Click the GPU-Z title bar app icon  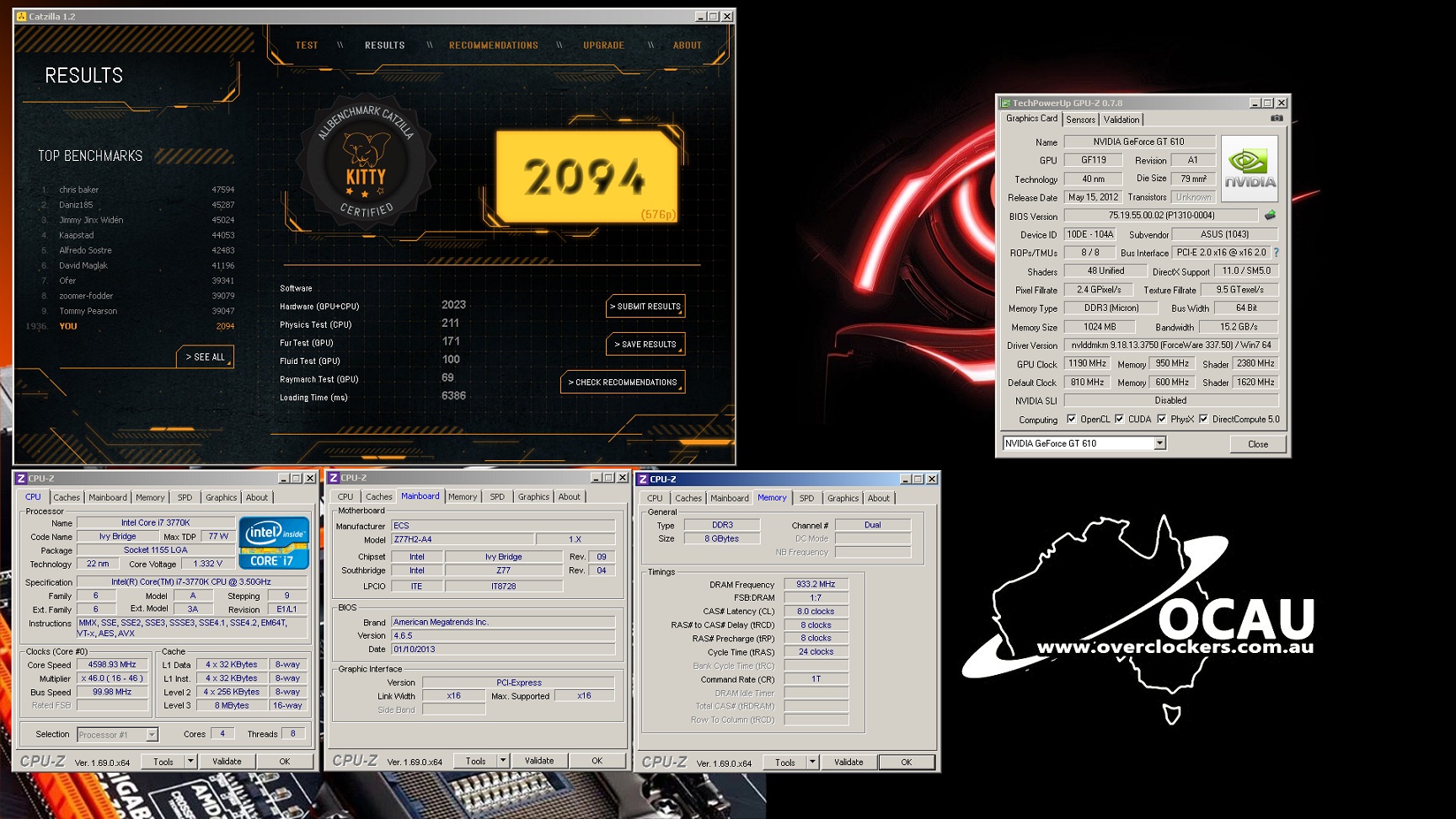[1004, 103]
